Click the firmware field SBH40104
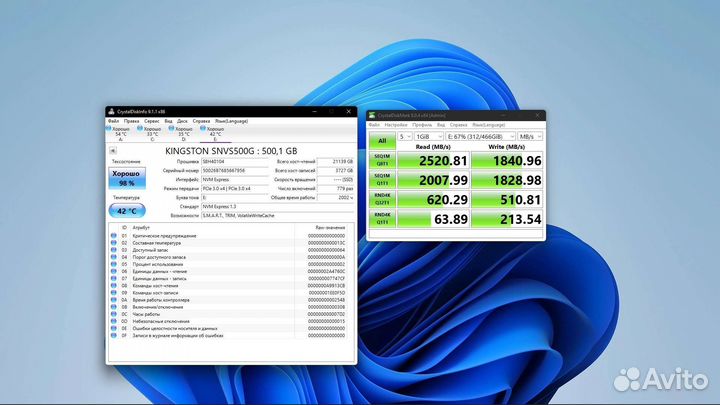The width and height of the screenshot is (720, 405). (x=235, y=162)
